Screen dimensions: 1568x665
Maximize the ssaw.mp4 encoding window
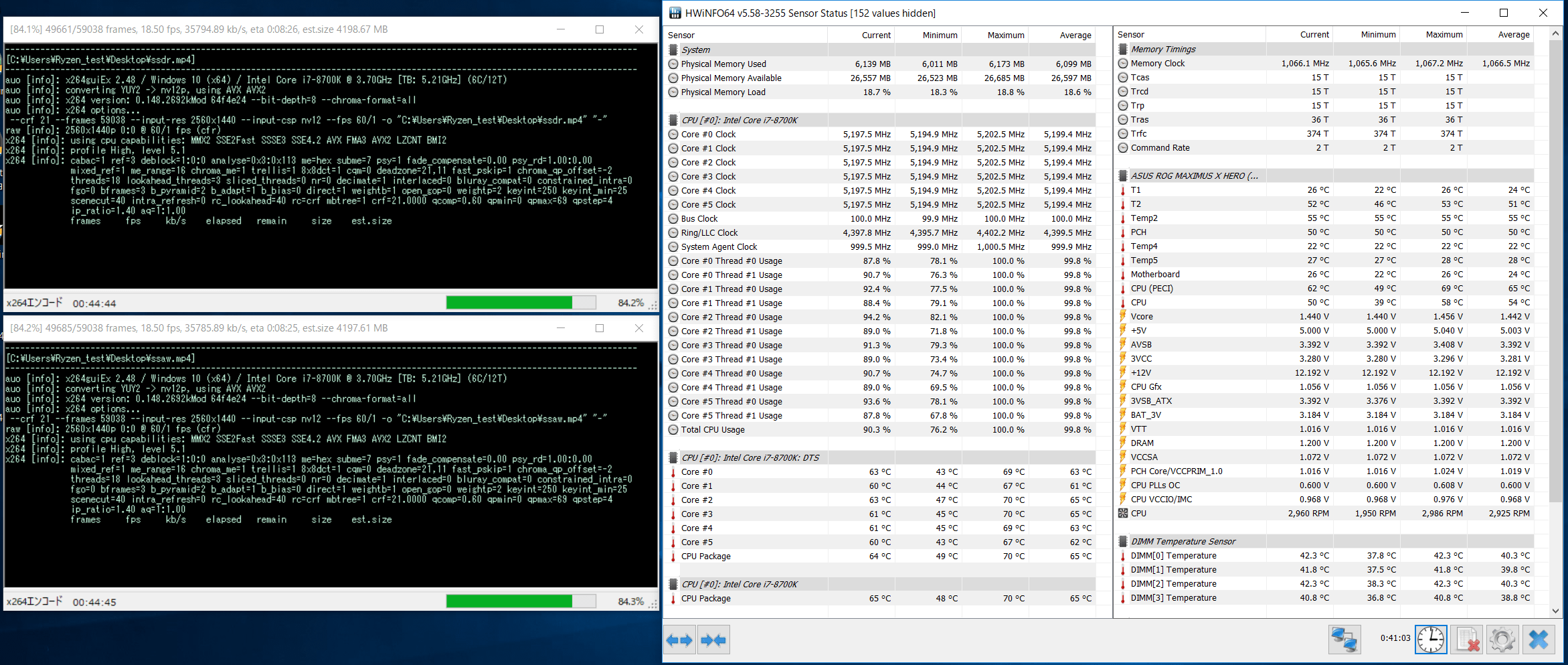[x=600, y=328]
